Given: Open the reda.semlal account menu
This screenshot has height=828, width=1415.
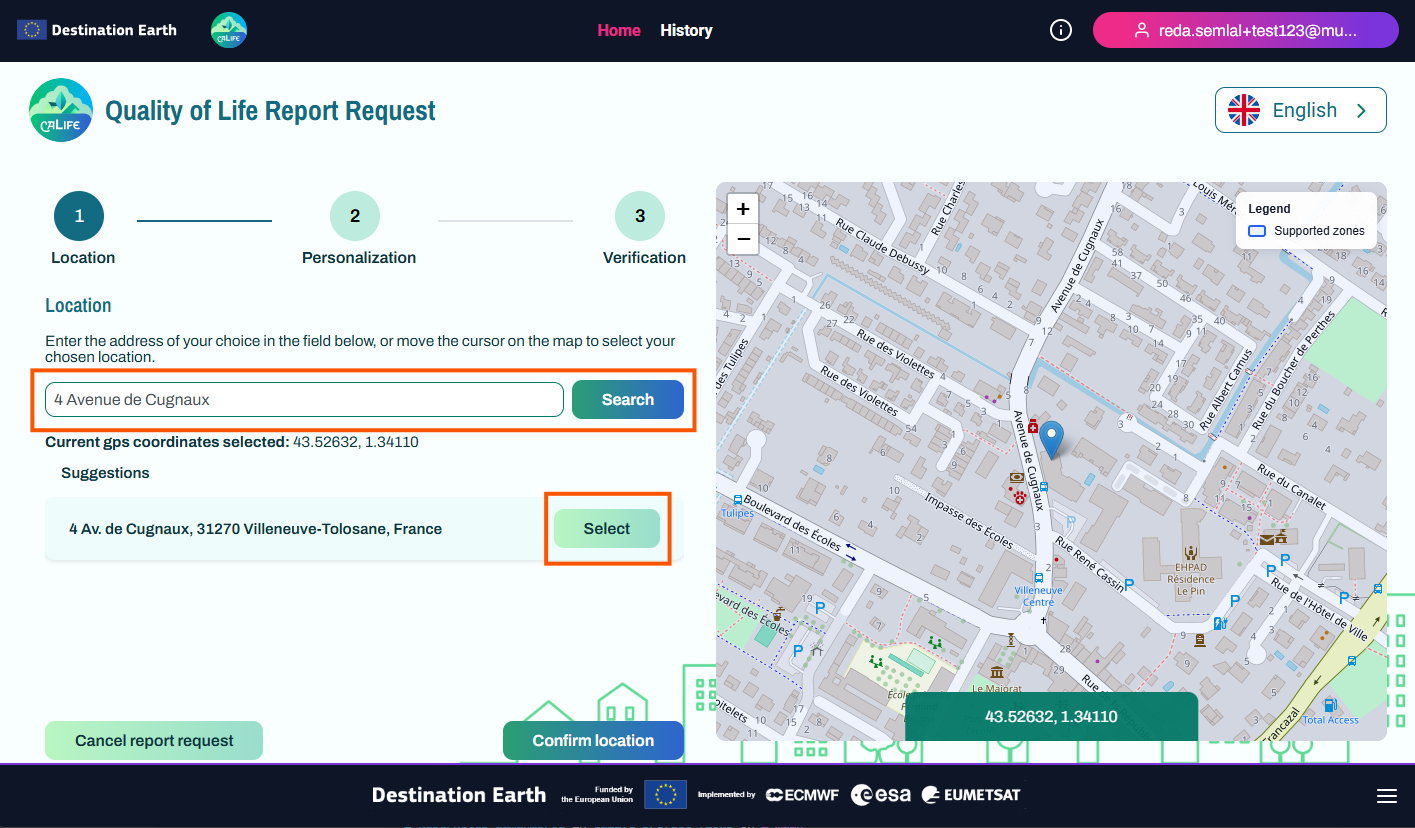Looking at the screenshot, I should point(1245,30).
